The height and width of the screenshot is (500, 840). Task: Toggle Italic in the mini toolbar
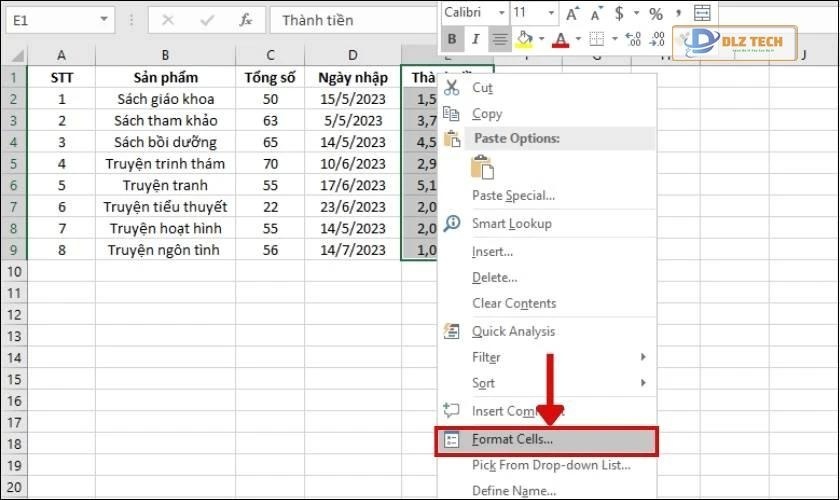(x=475, y=39)
